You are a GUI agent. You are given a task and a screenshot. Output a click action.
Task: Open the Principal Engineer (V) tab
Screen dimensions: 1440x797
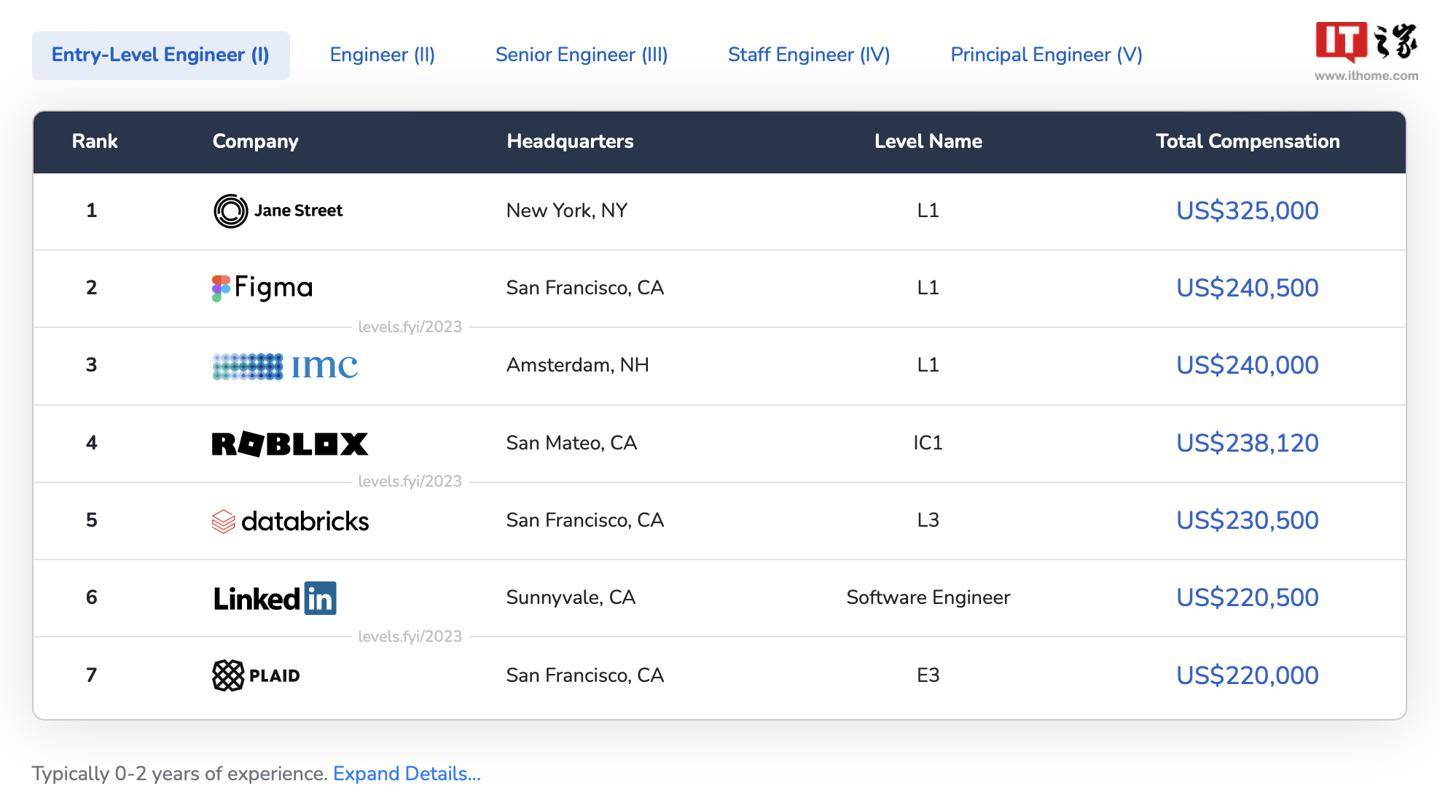pyautogui.click(x=1046, y=55)
